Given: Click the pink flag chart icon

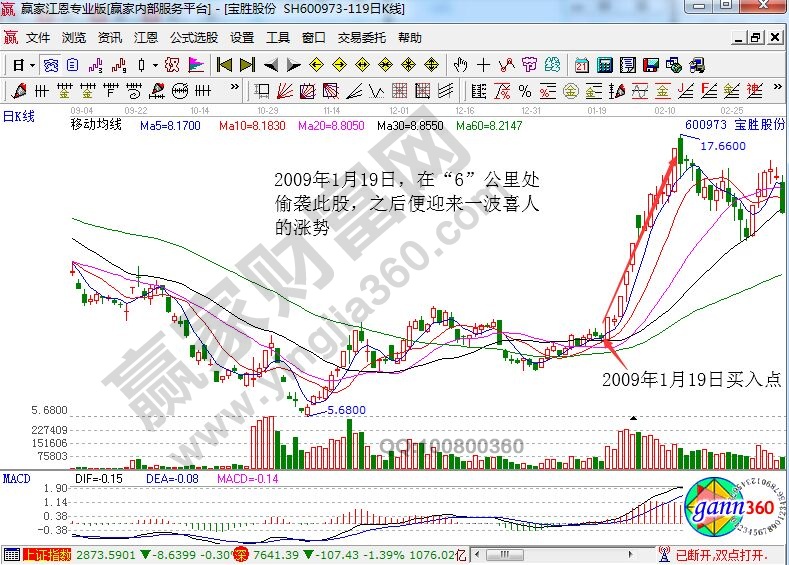Looking at the screenshot, I should (196, 65).
